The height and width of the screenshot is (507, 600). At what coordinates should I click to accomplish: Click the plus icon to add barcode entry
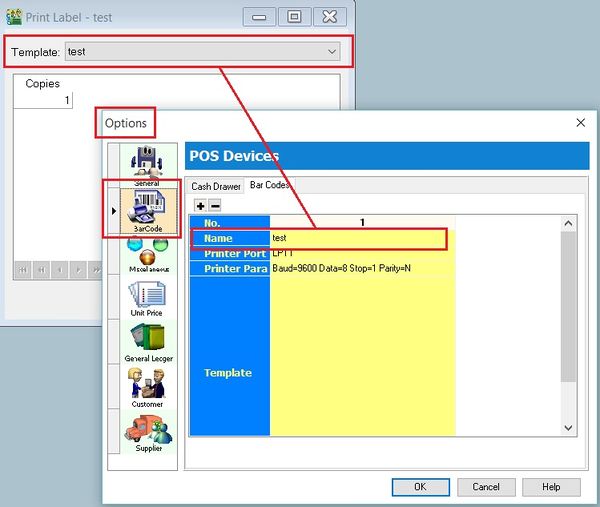(200, 205)
